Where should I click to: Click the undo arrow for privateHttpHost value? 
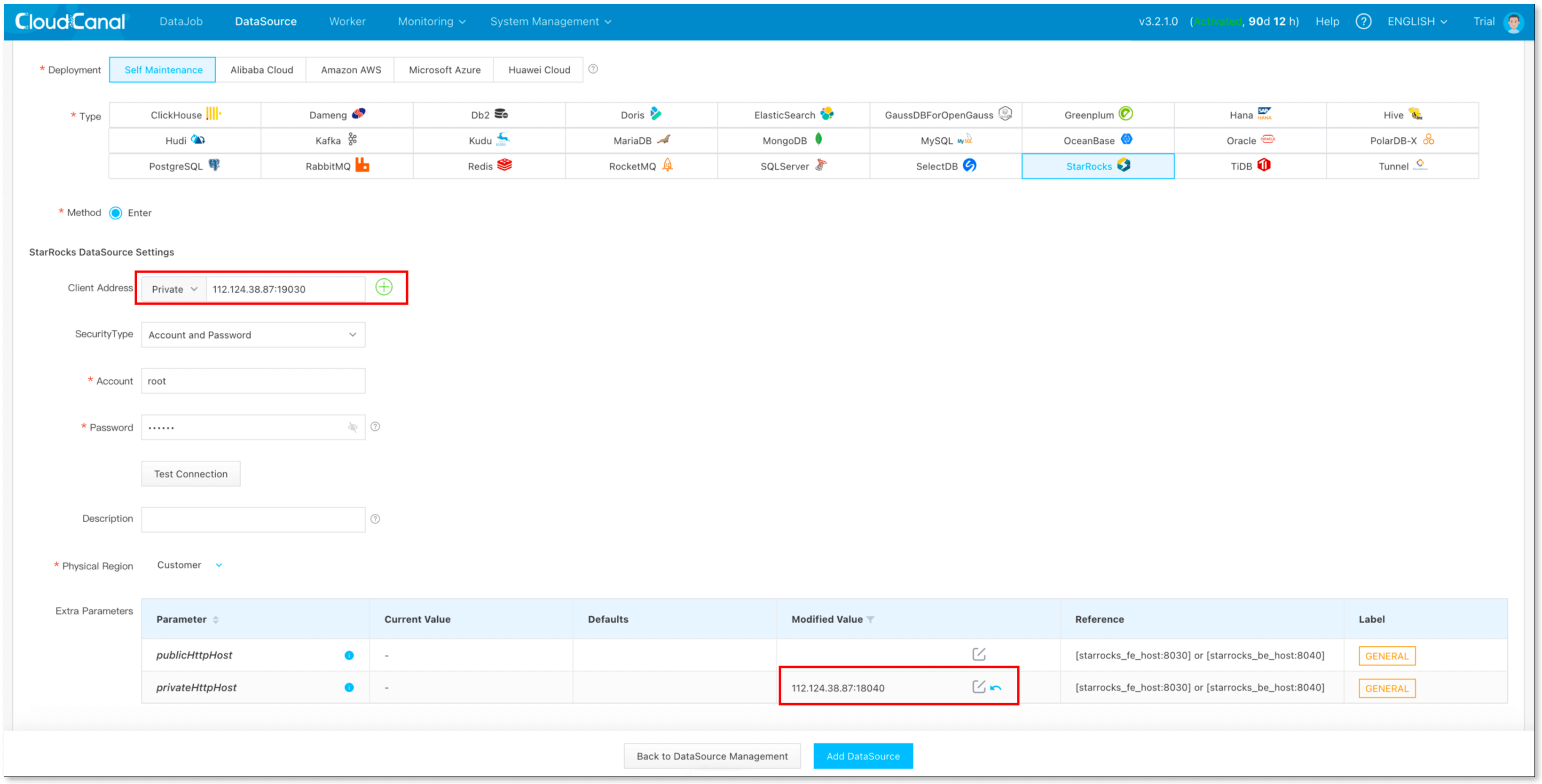tap(995, 688)
